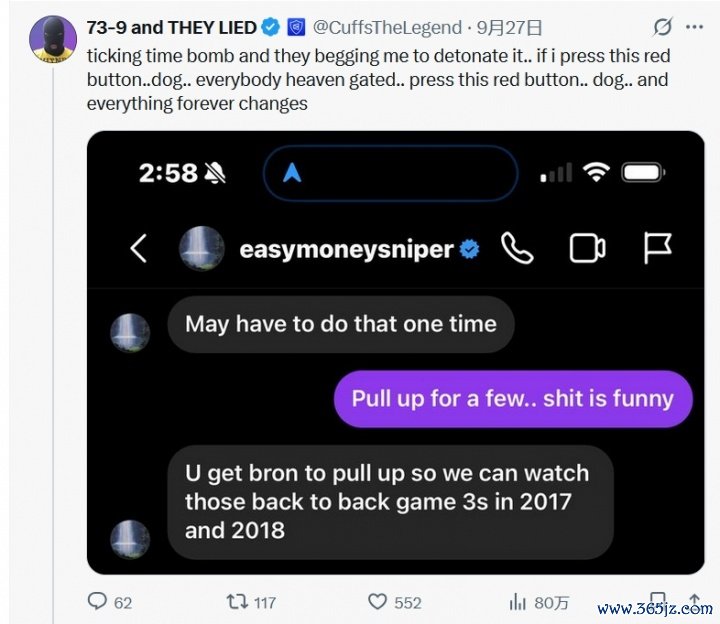Open the @CuffsTheLegend handle link
720x624 pixels.
pos(387,27)
